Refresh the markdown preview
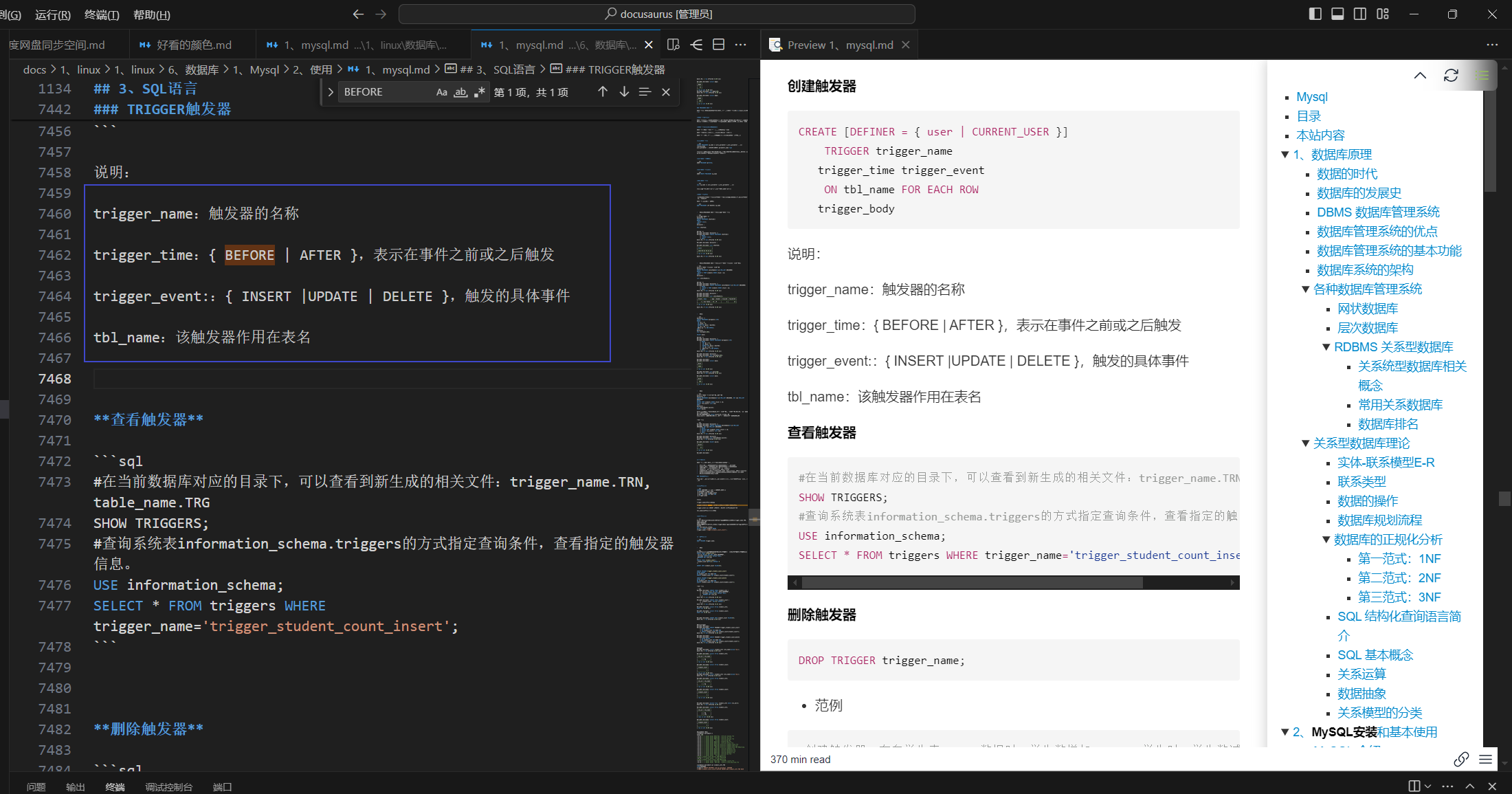Image resolution: width=1512 pixels, height=794 pixels. (1451, 76)
